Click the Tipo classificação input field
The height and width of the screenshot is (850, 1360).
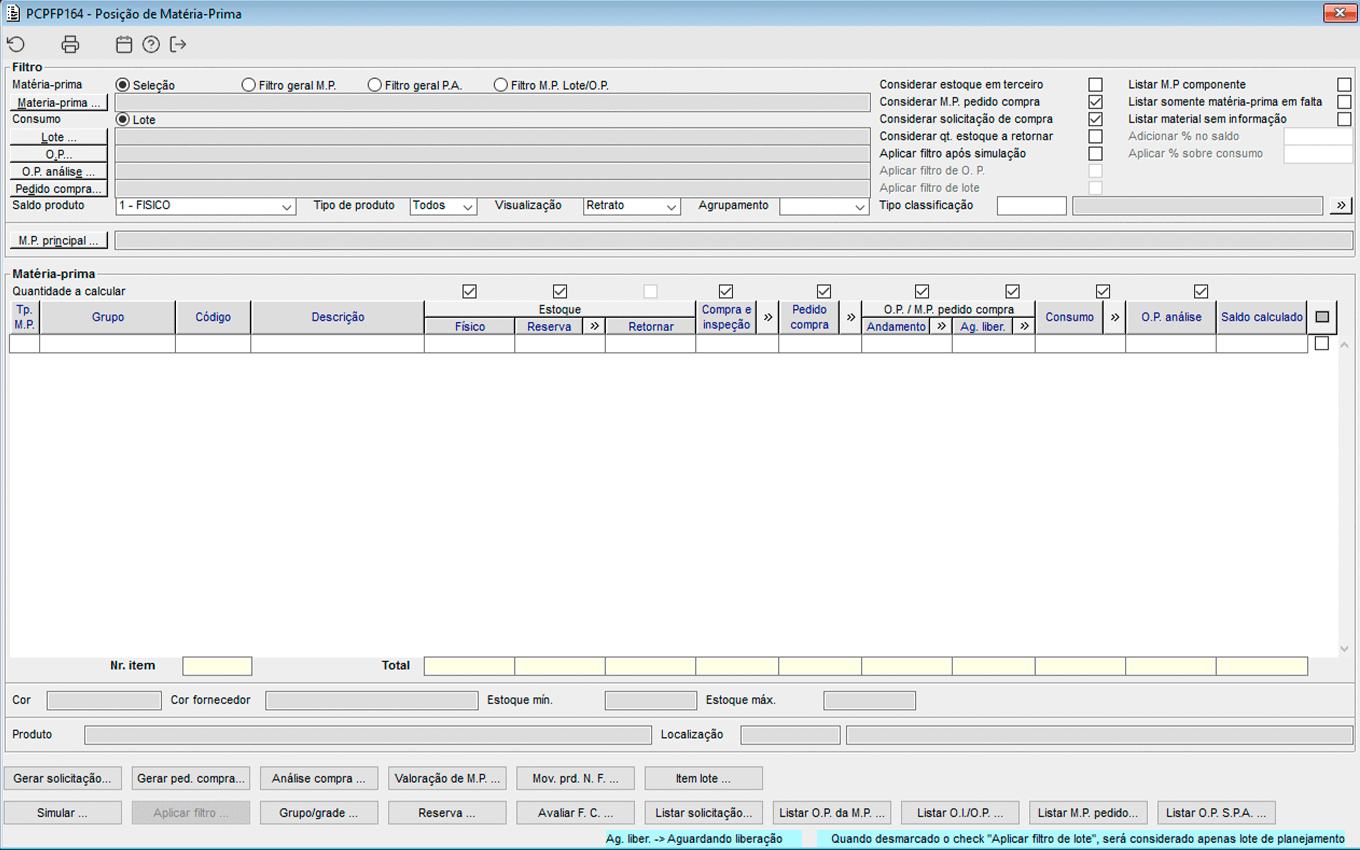(1031, 206)
